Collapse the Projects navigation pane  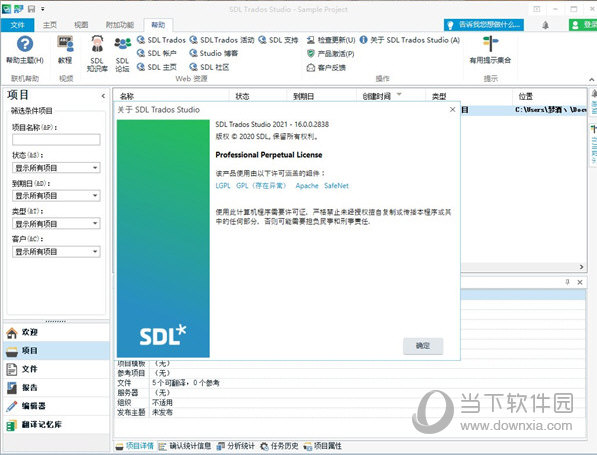click(x=103, y=96)
